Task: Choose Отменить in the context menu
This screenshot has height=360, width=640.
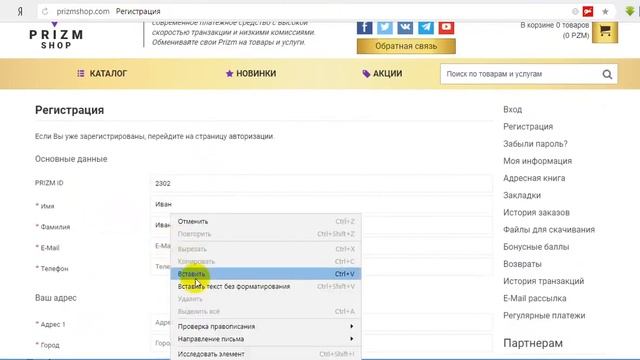Action: (266, 222)
